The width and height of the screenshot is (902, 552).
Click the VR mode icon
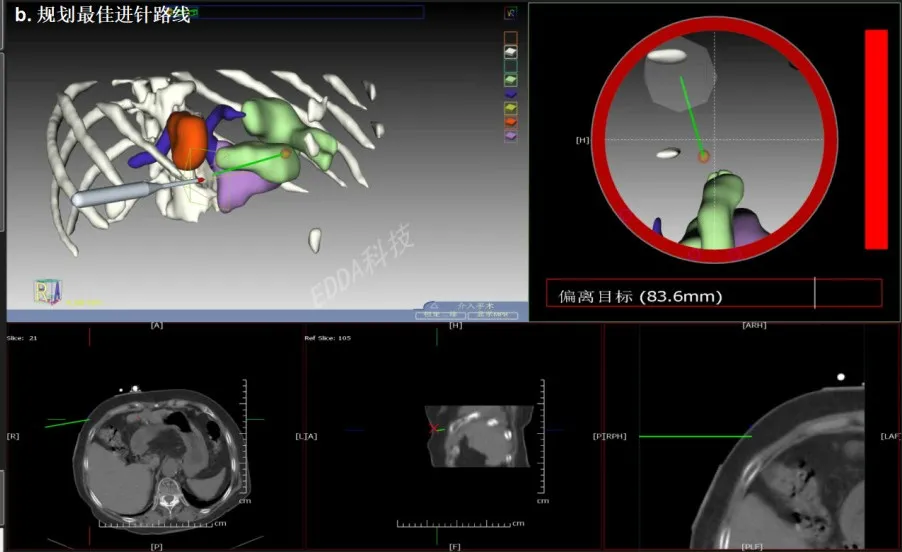point(510,13)
